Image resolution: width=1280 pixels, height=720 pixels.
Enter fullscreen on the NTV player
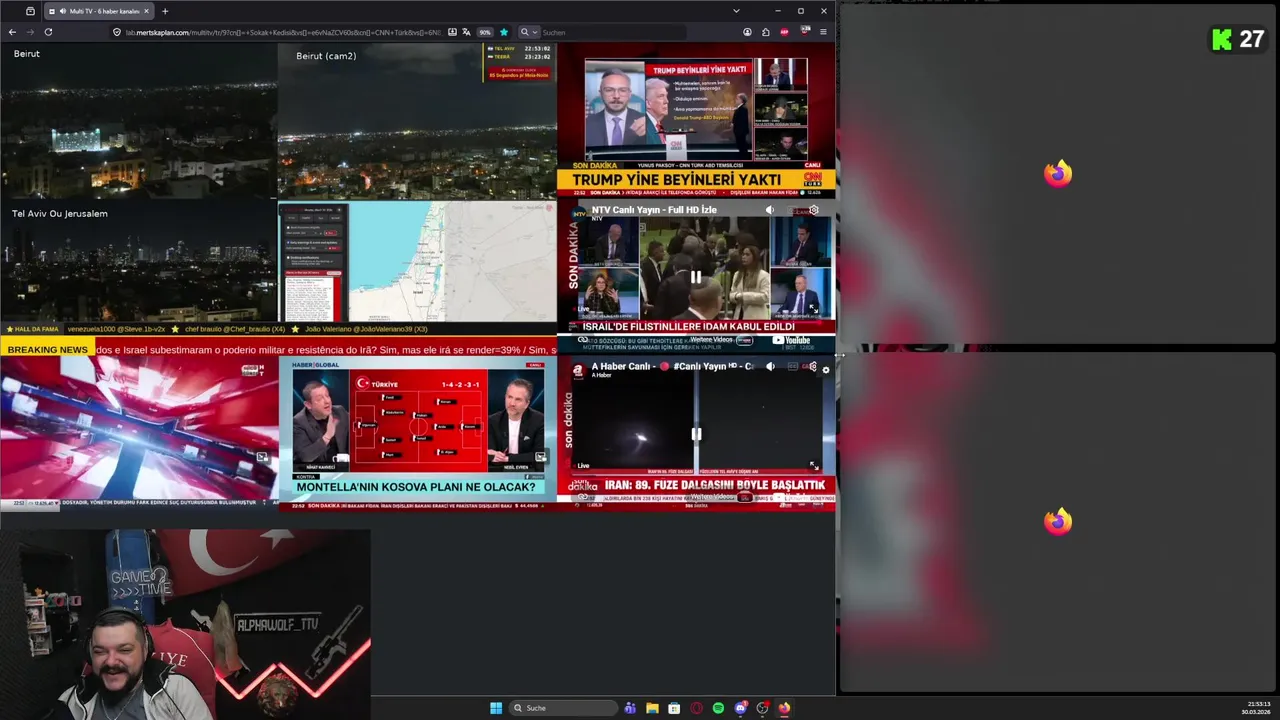tap(813, 309)
